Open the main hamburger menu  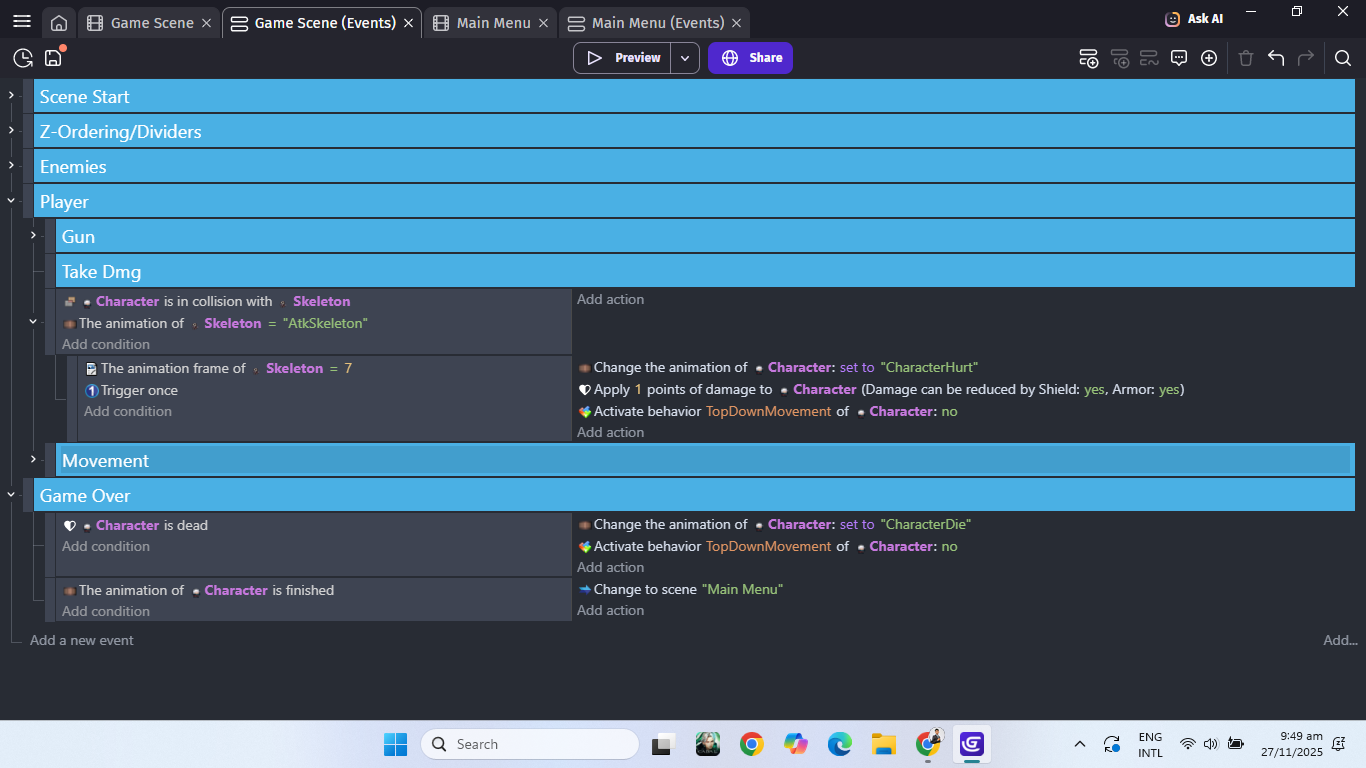point(22,22)
